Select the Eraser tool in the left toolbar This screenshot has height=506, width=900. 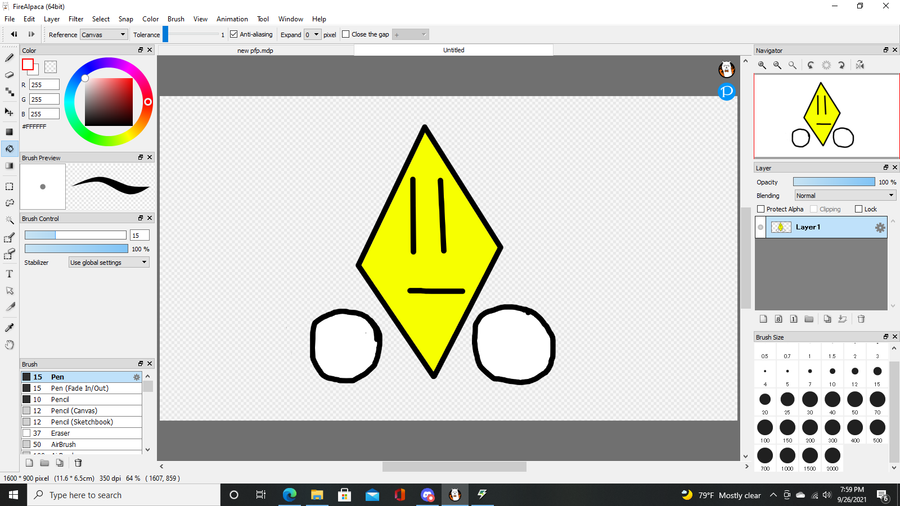(x=10, y=75)
